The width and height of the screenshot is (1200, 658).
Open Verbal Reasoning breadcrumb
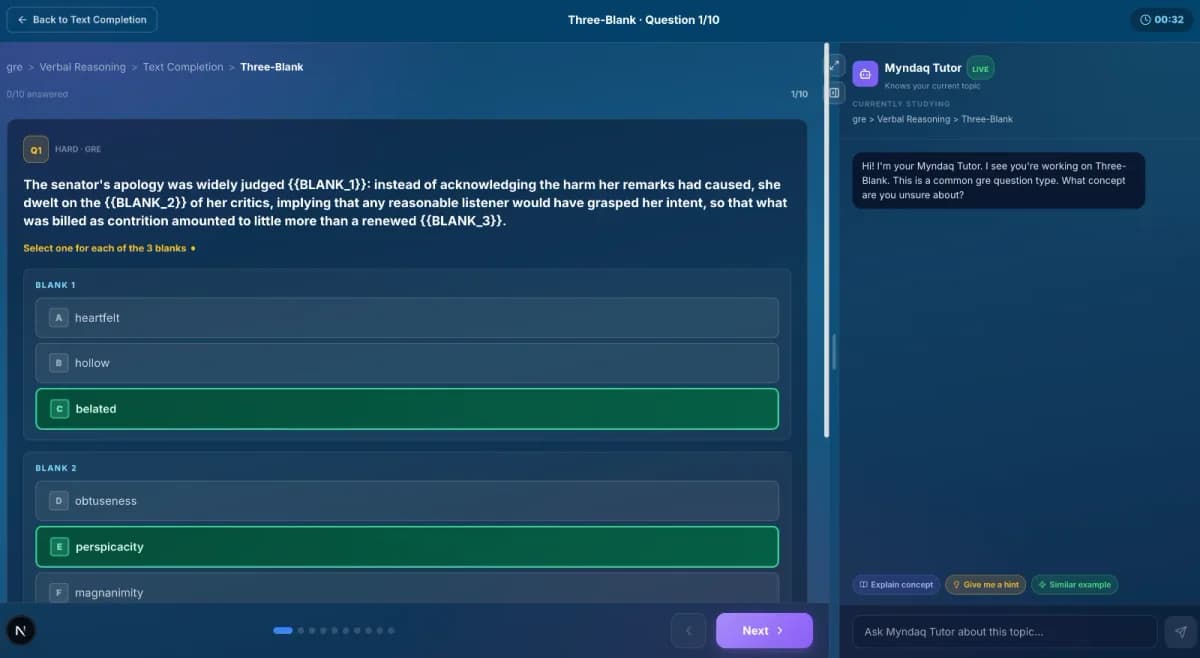click(x=83, y=67)
